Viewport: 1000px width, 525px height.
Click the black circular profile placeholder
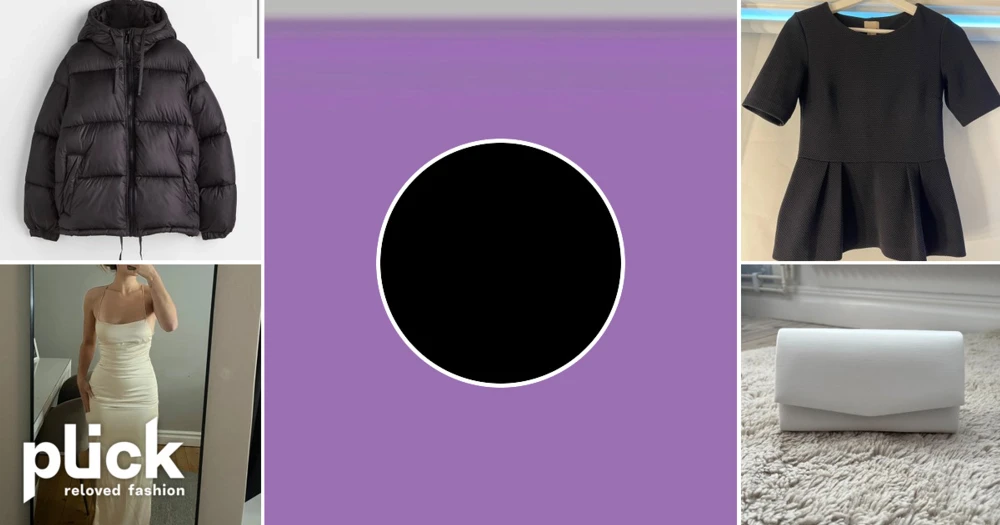pos(500,262)
